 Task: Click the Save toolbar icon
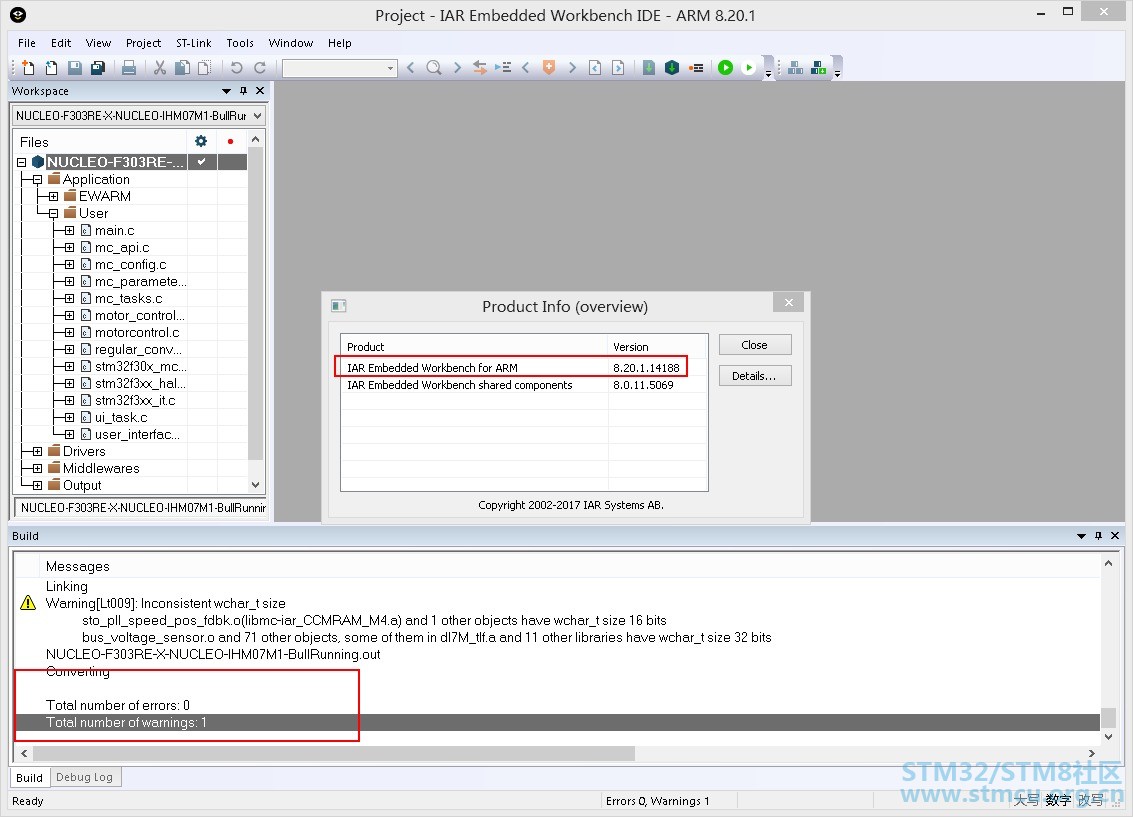[x=74, y=68]
